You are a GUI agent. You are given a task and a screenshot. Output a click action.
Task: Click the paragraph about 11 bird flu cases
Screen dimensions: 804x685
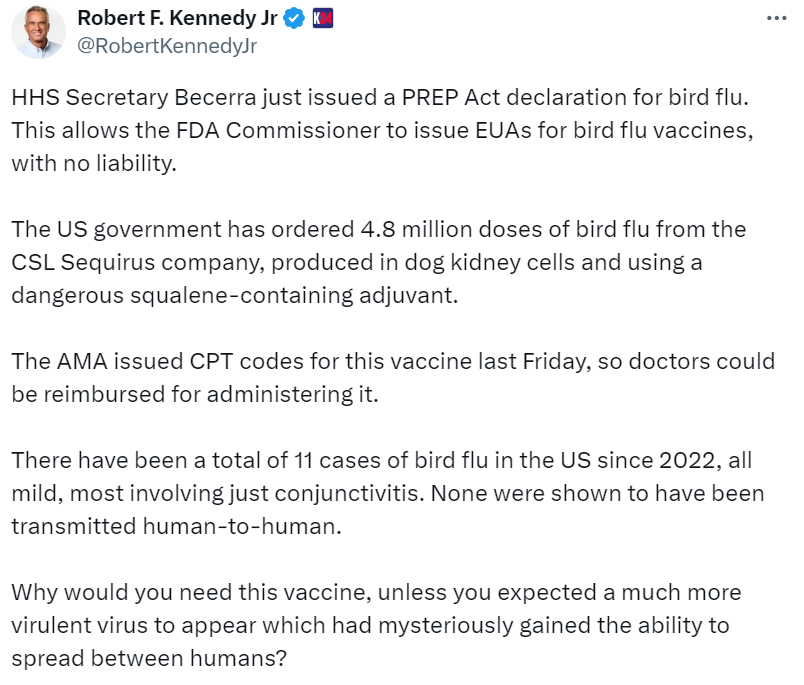coord(388,494)
